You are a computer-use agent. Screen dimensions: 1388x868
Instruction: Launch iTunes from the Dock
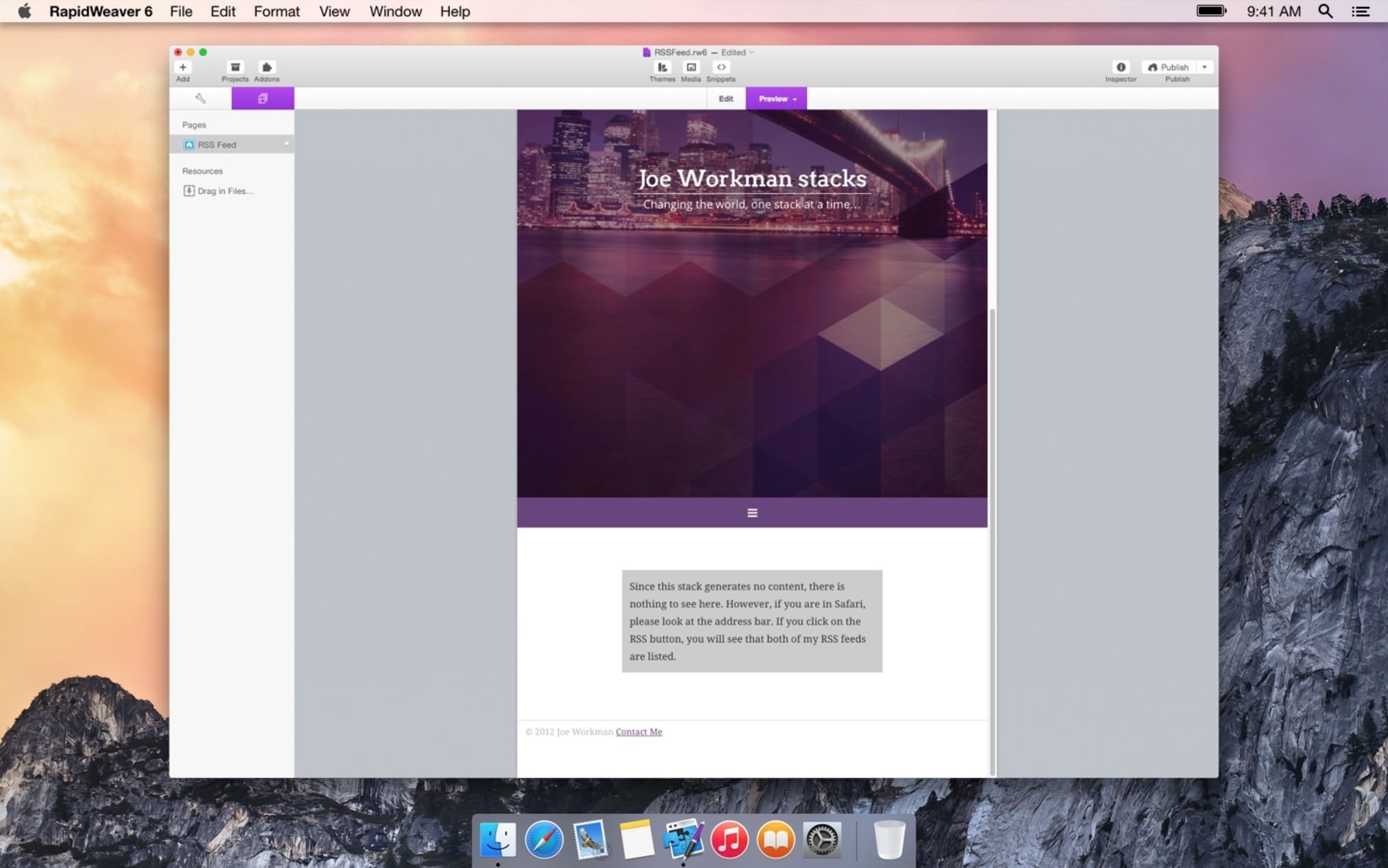coord(729,840)
